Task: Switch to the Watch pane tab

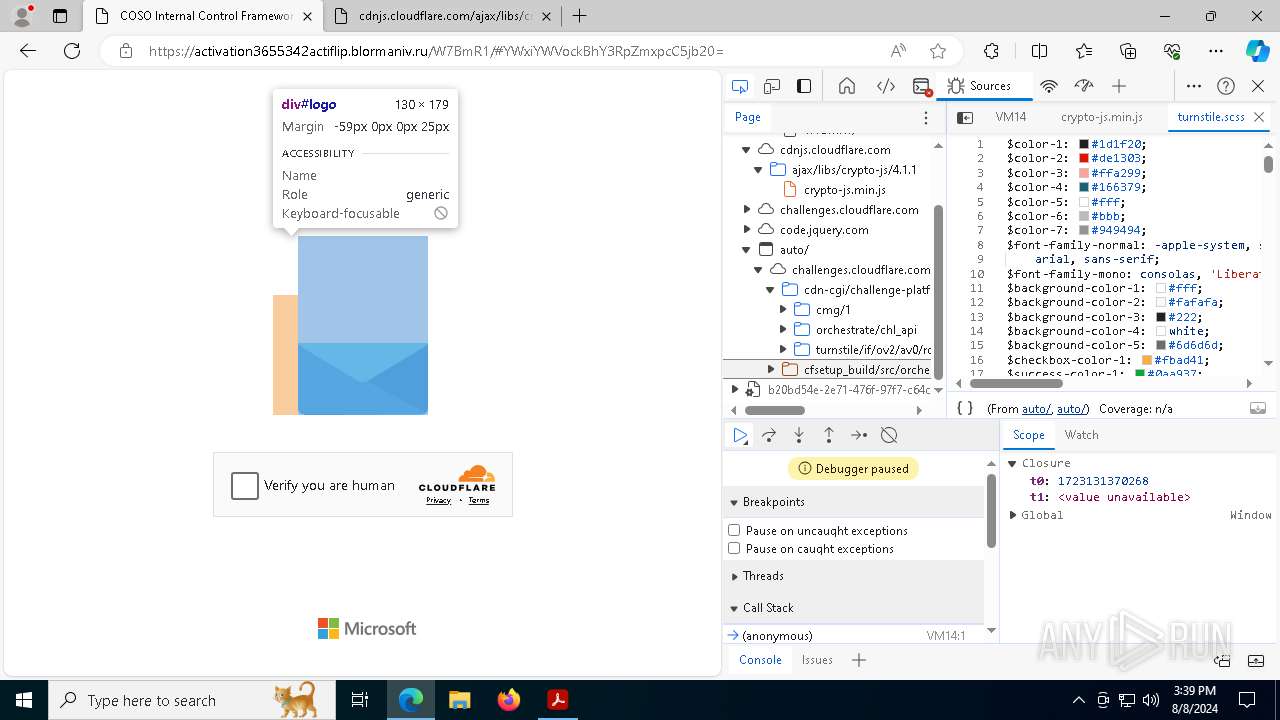Action: tap(1081, 435)
